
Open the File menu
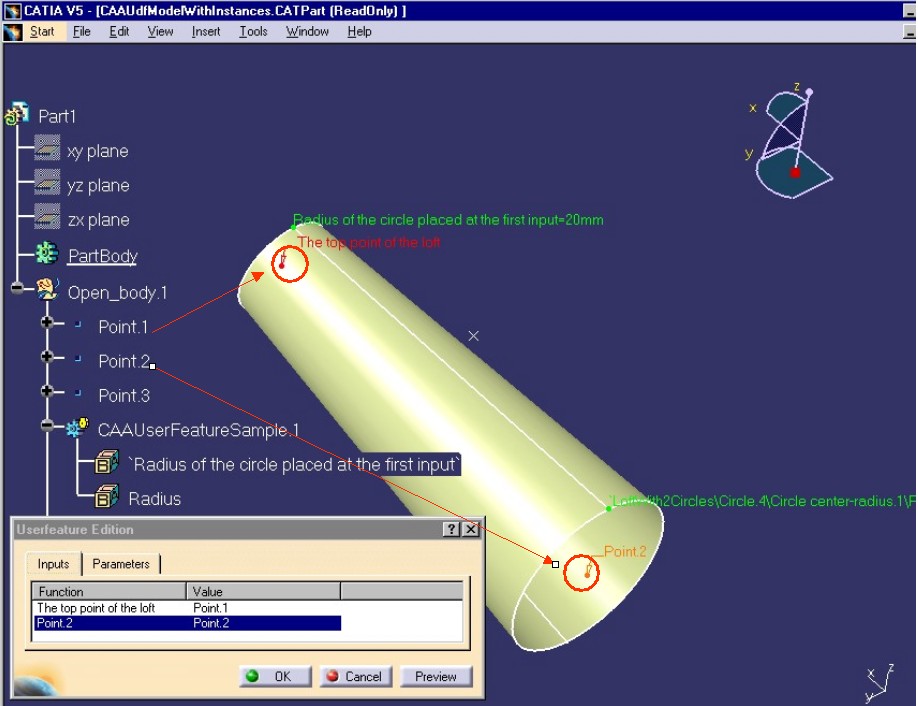pyautogui.click(x=82, y=32)
